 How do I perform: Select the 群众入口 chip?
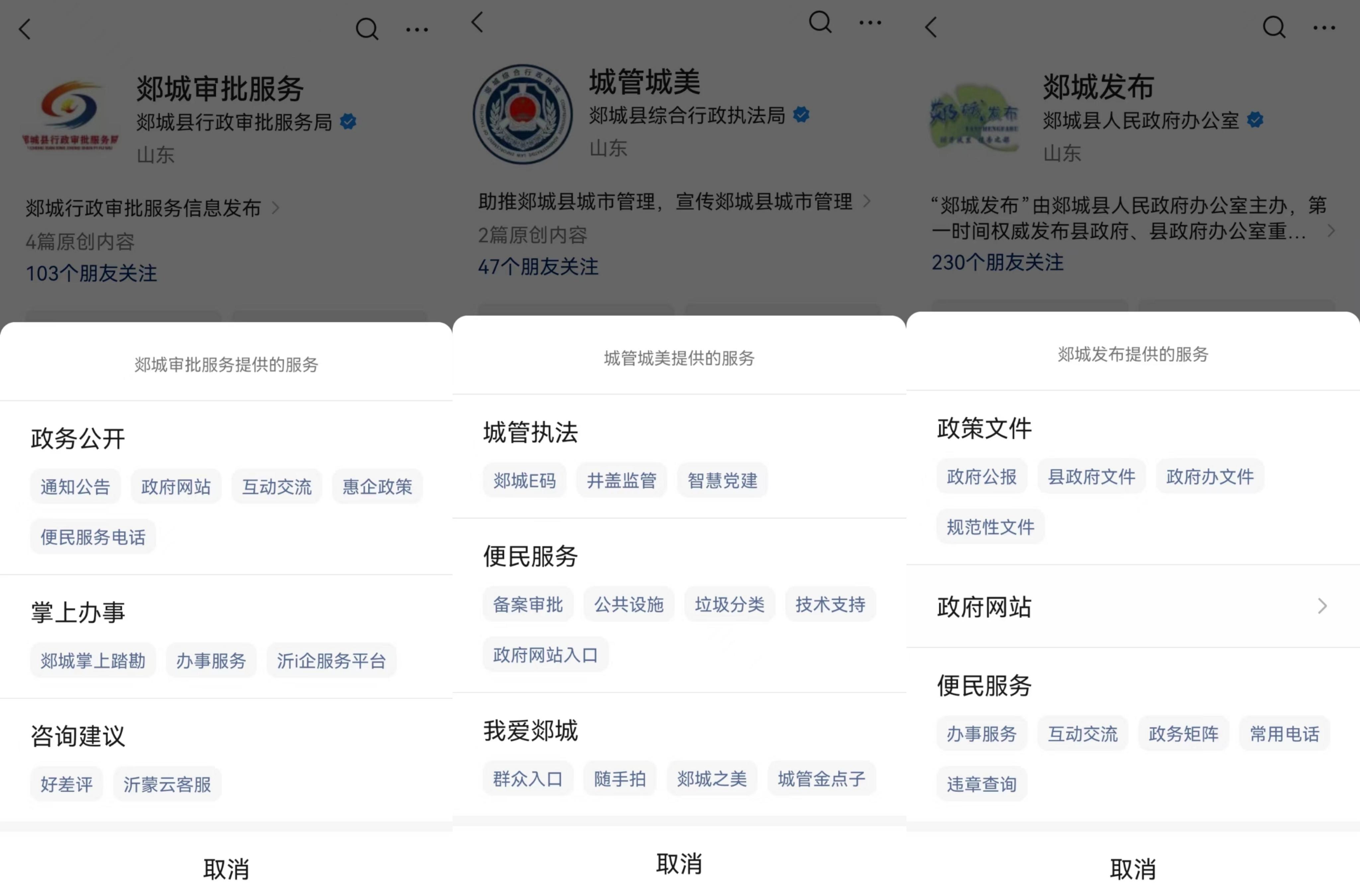(x=528, y=779)
